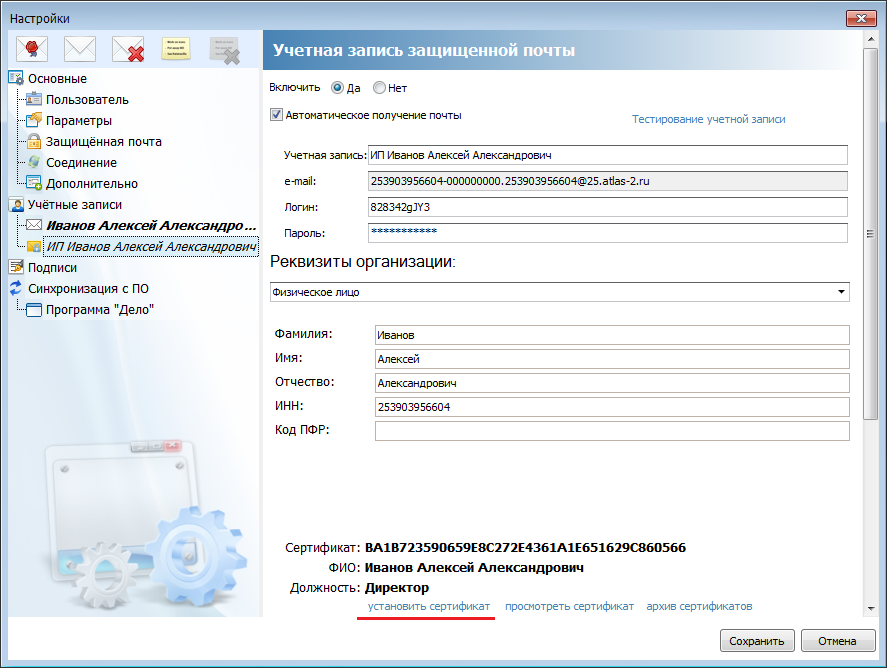
Task: Click the просмотреть сертификат link
Action: pos(569,606)
